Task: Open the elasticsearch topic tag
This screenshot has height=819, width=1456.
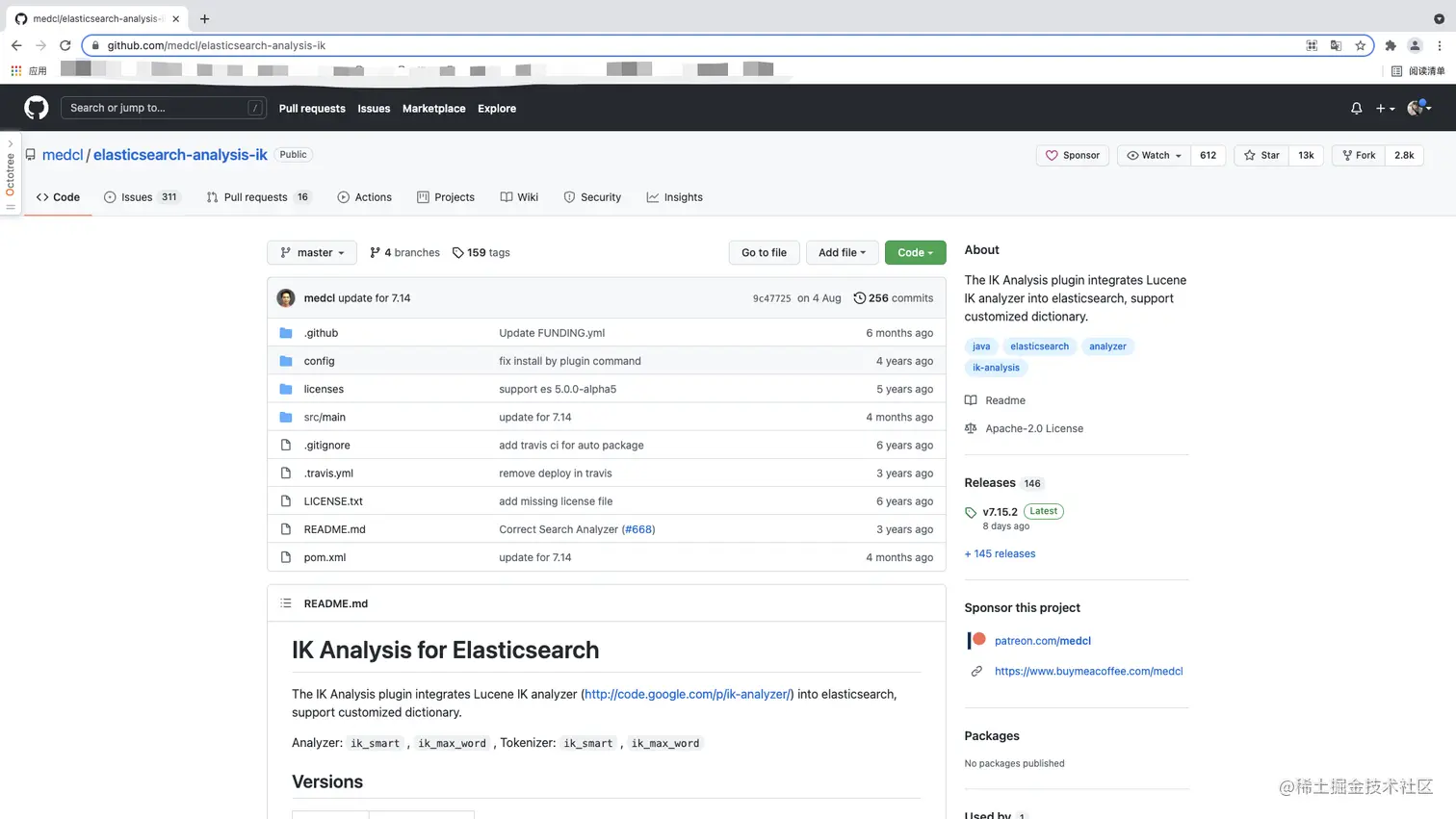Action: coord(1039,346)
